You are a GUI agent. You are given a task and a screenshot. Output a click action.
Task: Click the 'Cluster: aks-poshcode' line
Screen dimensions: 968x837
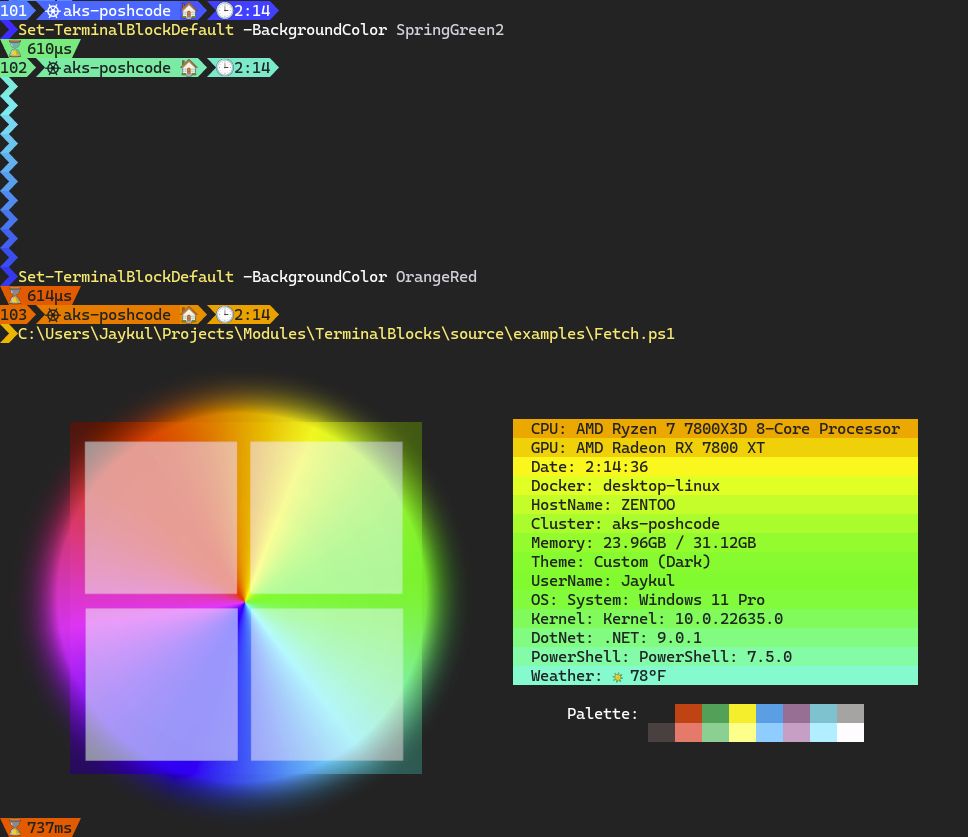tap(715, 523)
